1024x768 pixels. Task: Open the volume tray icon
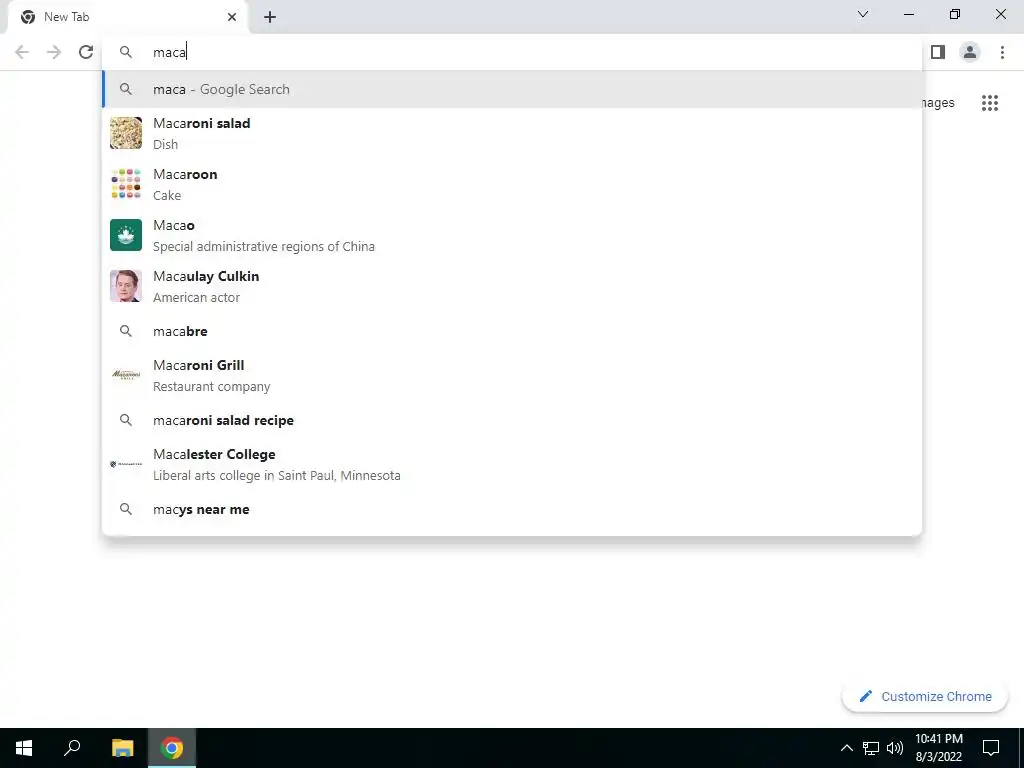pyautogui.click(x=895, y=748)
